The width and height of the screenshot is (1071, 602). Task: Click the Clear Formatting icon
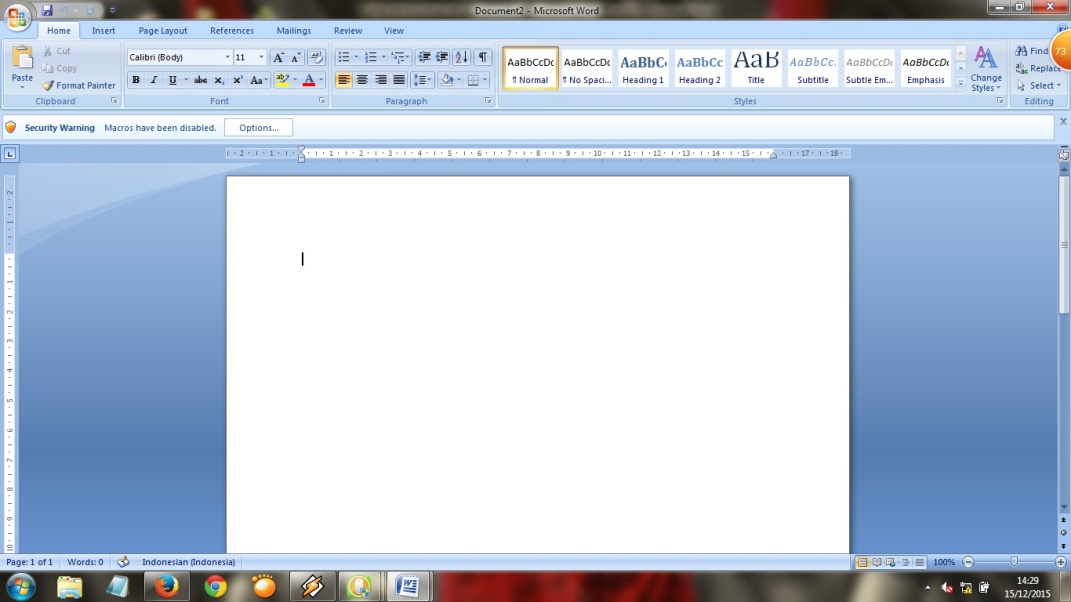[316, 57]
